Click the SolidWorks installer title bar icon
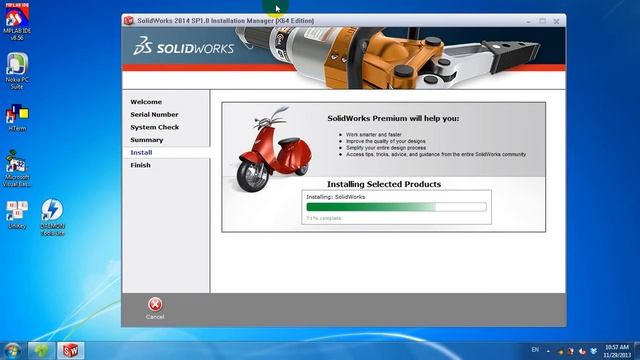Viewport: 640px width, 360px height. coord(129,20)
